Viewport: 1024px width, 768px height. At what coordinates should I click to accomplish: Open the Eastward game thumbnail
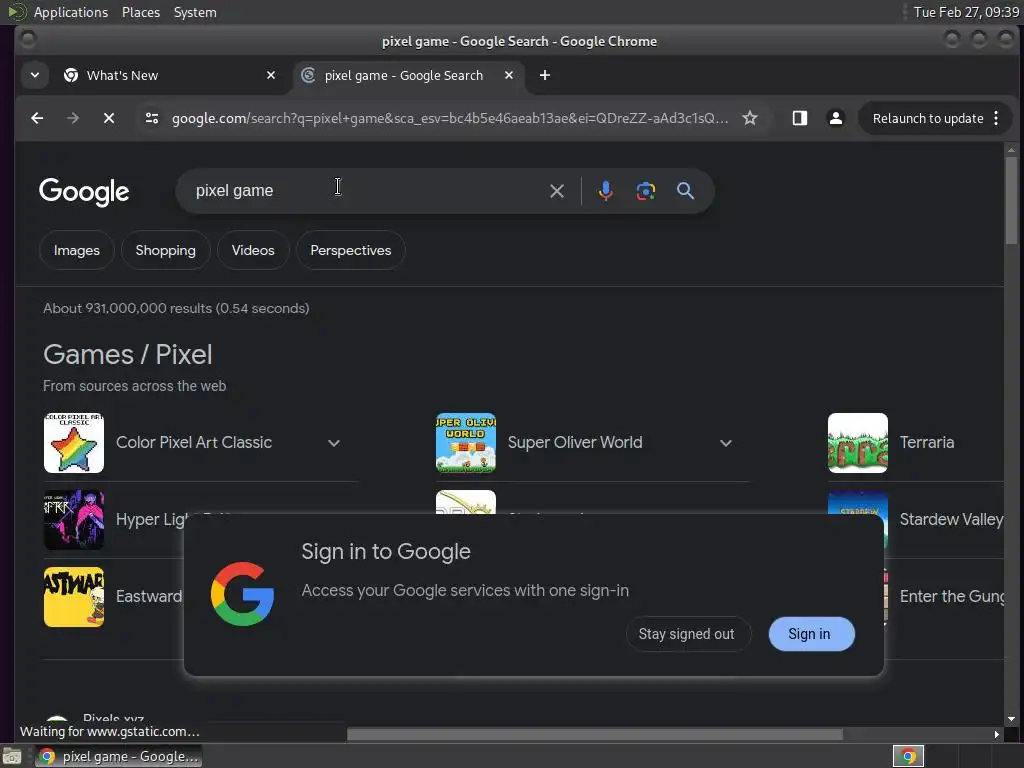74,597
